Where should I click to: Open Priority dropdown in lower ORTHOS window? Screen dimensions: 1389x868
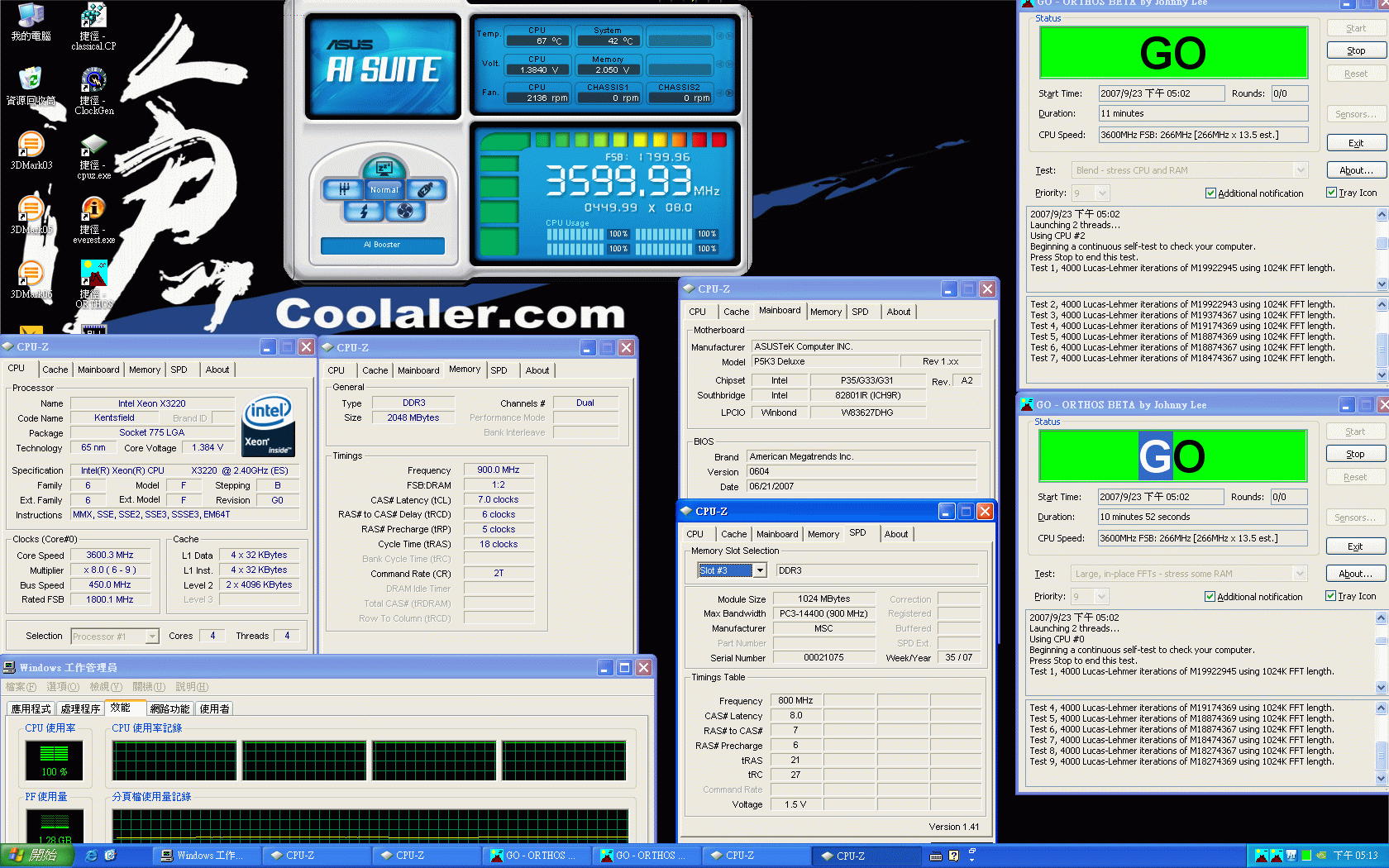(1101, 596)
